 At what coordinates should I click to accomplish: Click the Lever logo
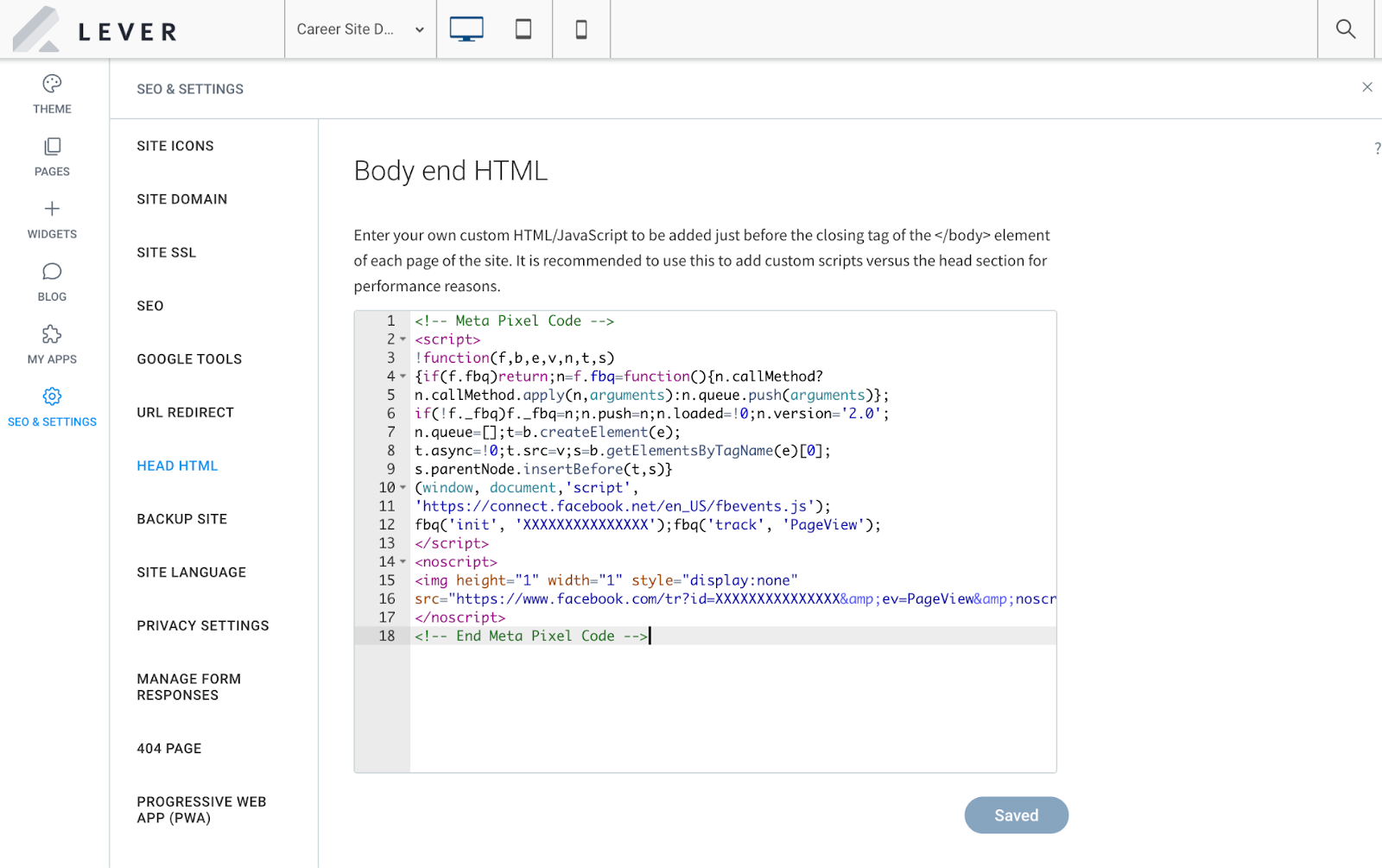pyautogui.click(x=95, y=30)
